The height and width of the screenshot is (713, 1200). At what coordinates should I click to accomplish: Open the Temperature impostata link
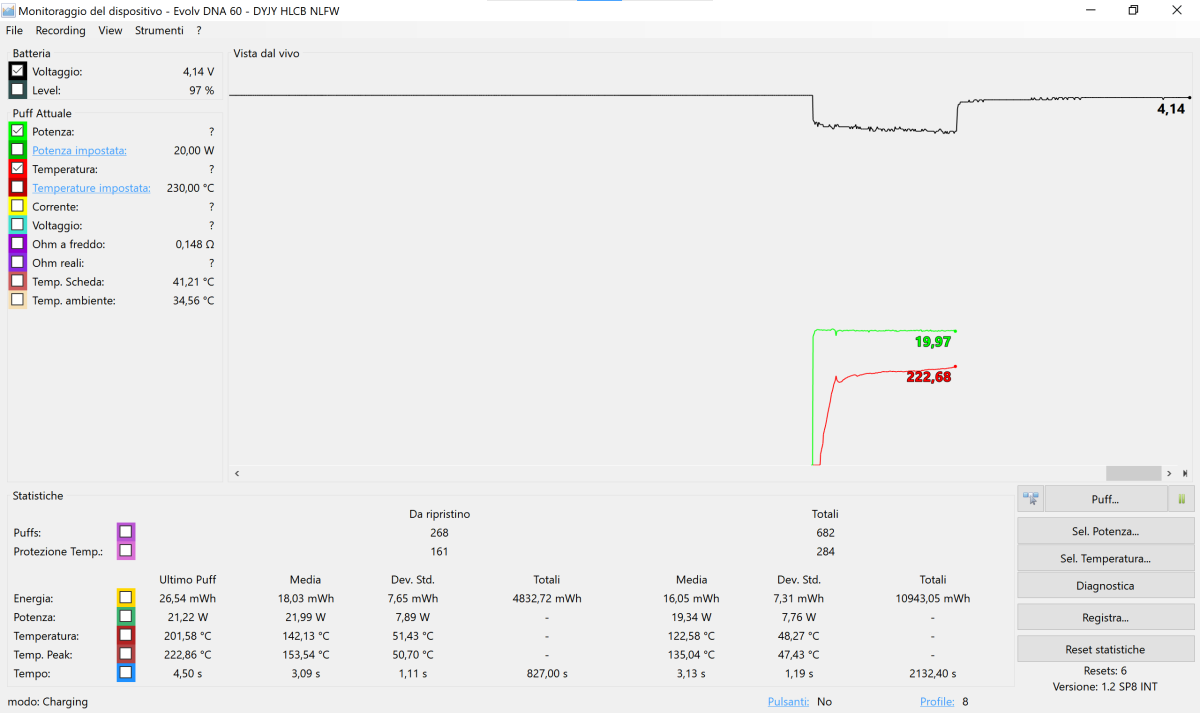(x=91, y=188)
